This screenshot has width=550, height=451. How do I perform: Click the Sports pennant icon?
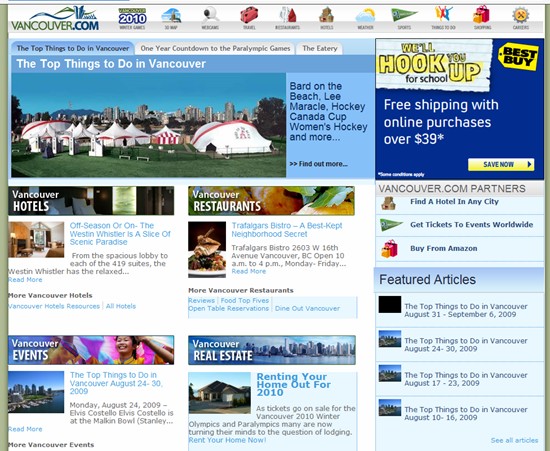click(404, 18)
